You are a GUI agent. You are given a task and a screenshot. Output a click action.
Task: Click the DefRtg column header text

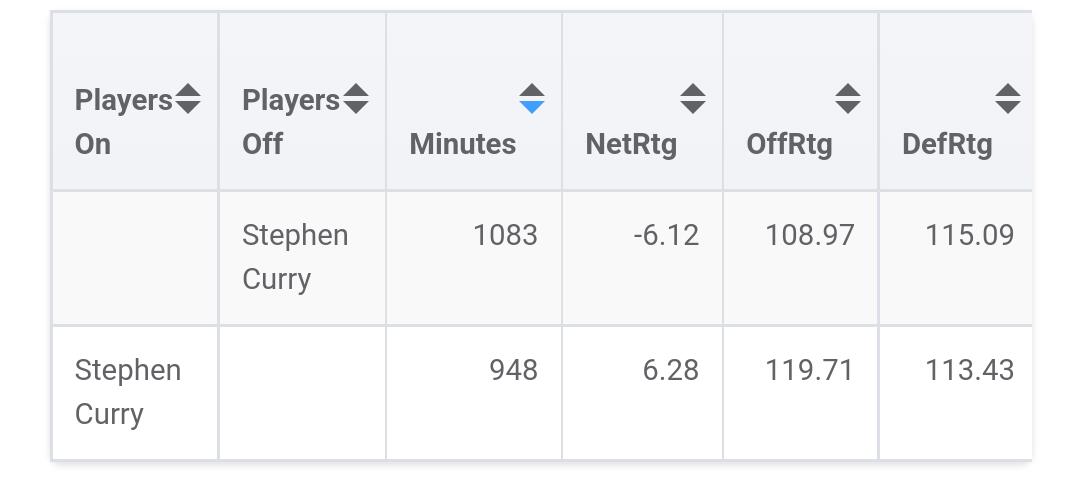pyautogui.click(x=947, y=144)
